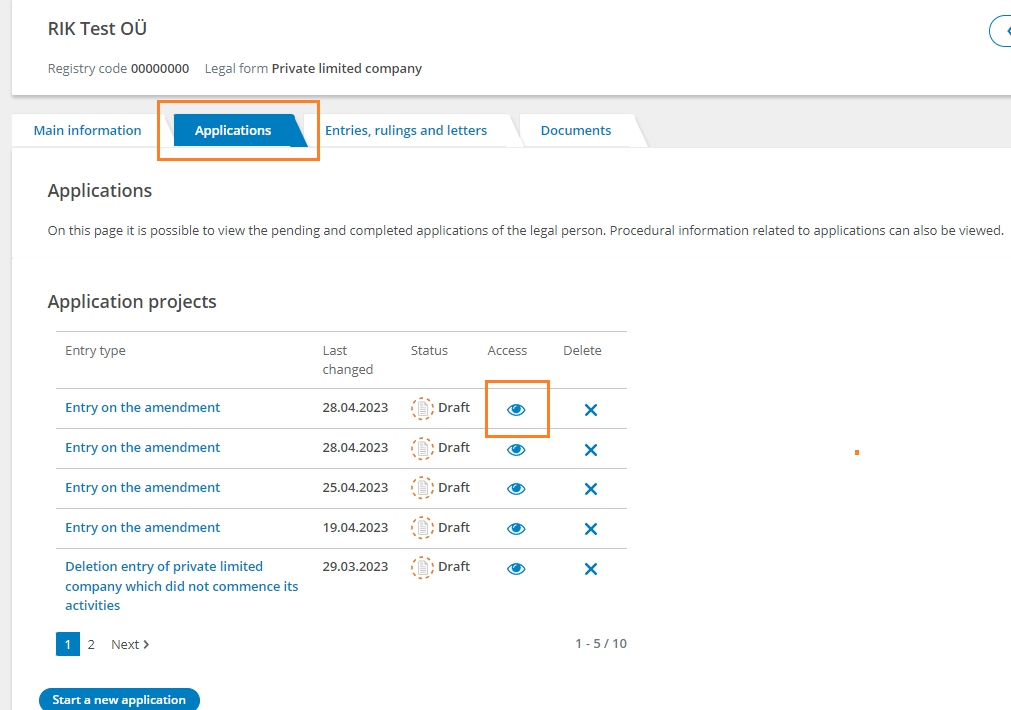
Task: Click the 'Application projects' heading
Action: [132, 302]
